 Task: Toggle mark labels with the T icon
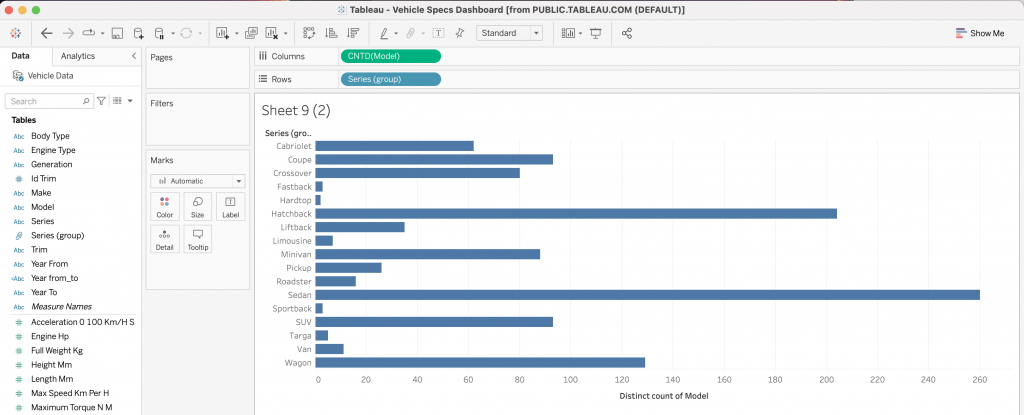[438, 33]
